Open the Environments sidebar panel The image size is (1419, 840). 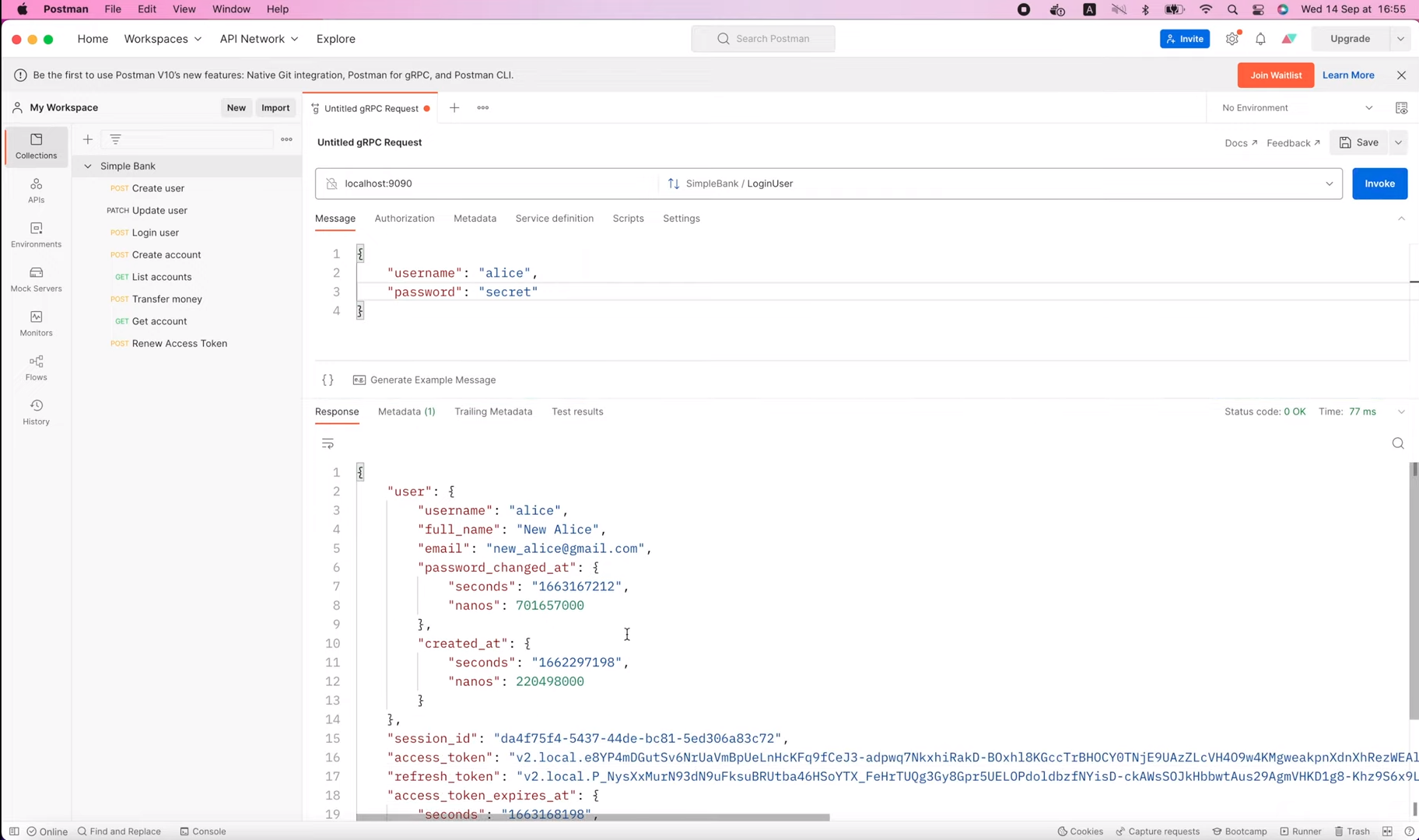(36, 234)
